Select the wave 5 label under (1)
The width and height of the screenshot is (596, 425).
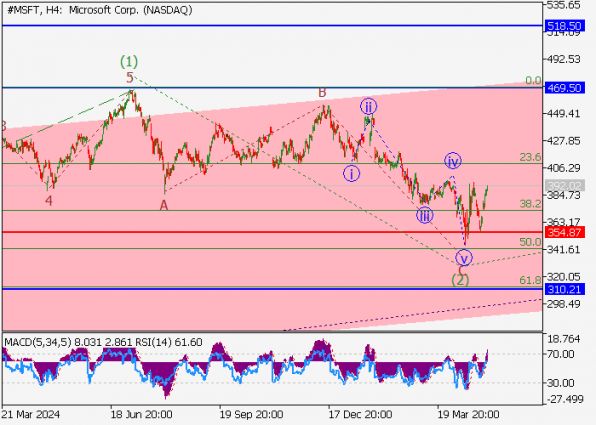130,78
